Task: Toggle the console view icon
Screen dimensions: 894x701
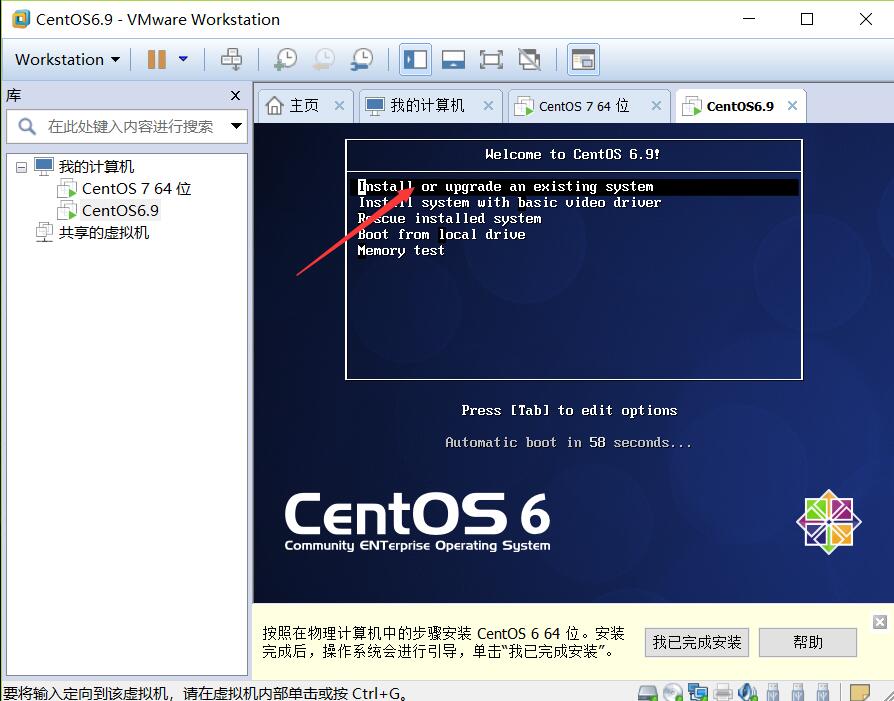Action: coord(583,59)
